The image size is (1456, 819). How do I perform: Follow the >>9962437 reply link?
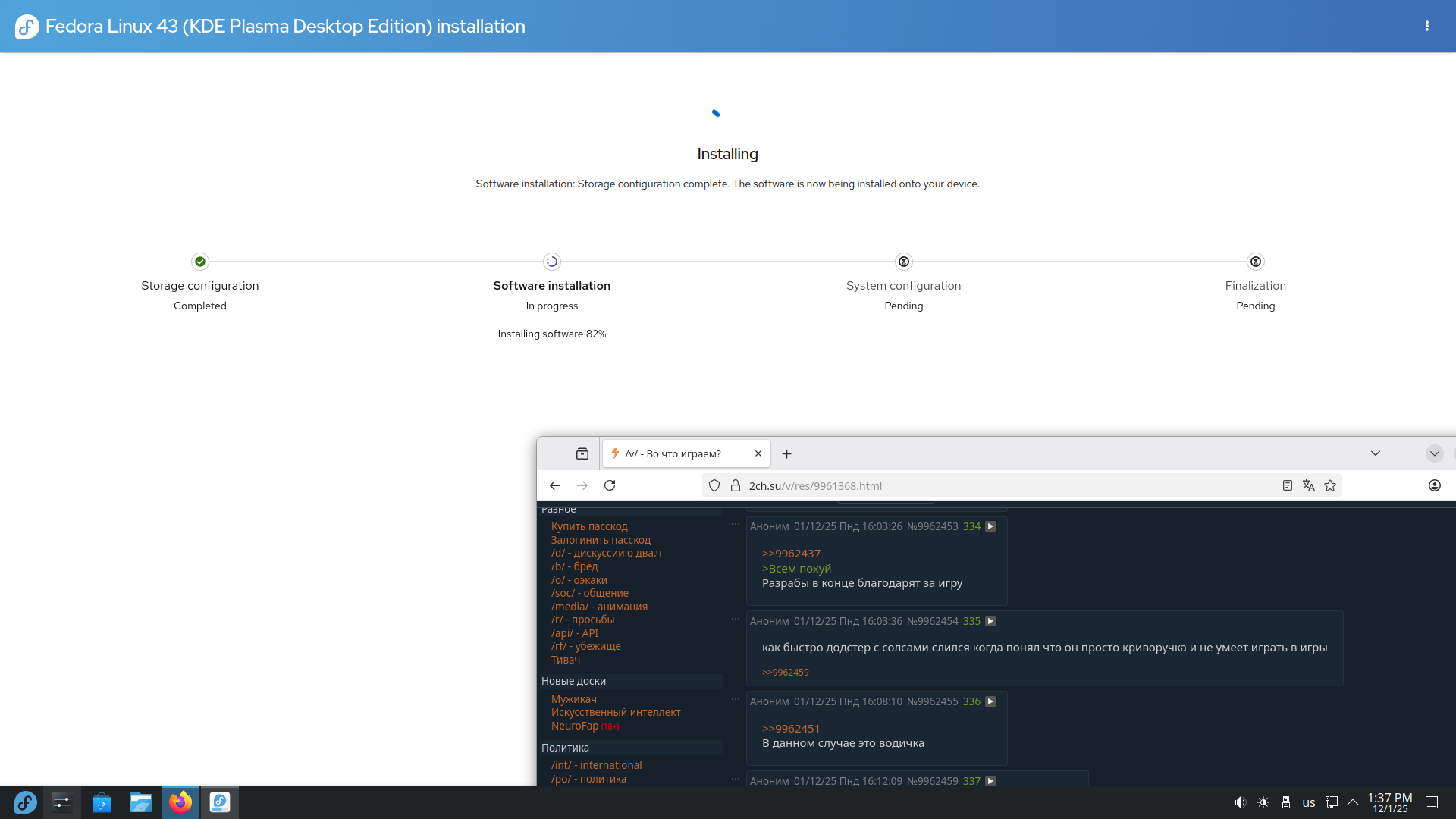pyautogui.click(x=791, y=554)
